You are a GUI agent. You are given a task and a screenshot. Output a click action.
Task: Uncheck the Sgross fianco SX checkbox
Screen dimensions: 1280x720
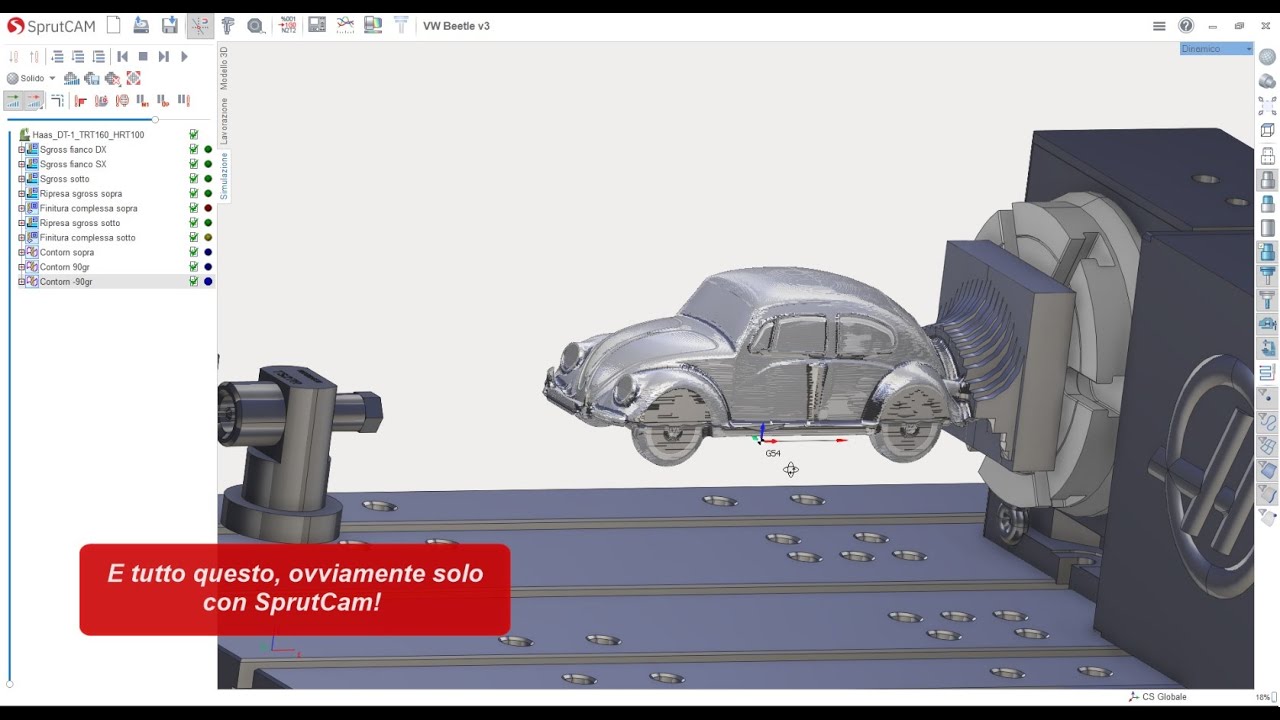pos(194,164)
